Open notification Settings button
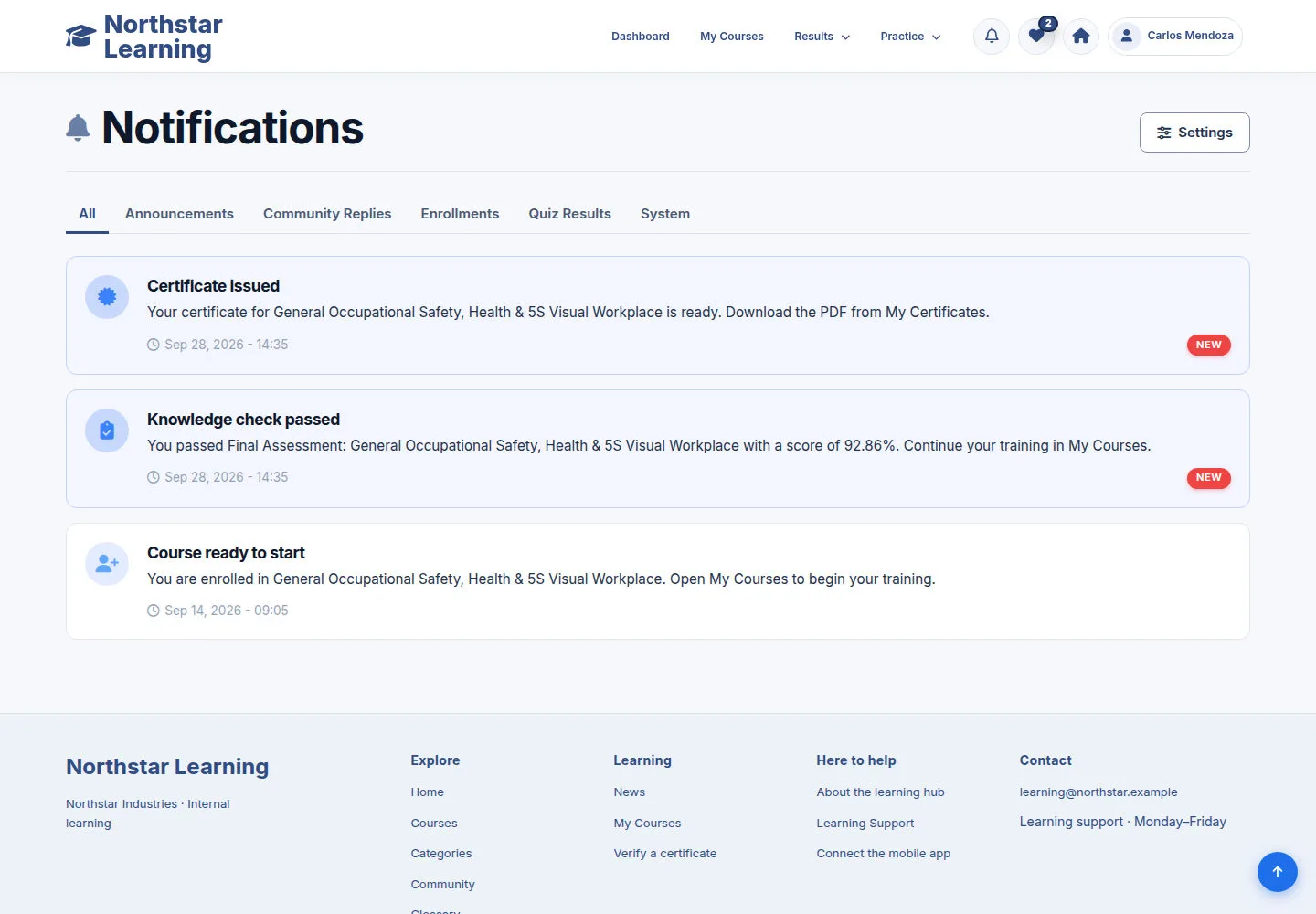The width and height of the screenshot is (1316, 914). (x=1194, y=133)
